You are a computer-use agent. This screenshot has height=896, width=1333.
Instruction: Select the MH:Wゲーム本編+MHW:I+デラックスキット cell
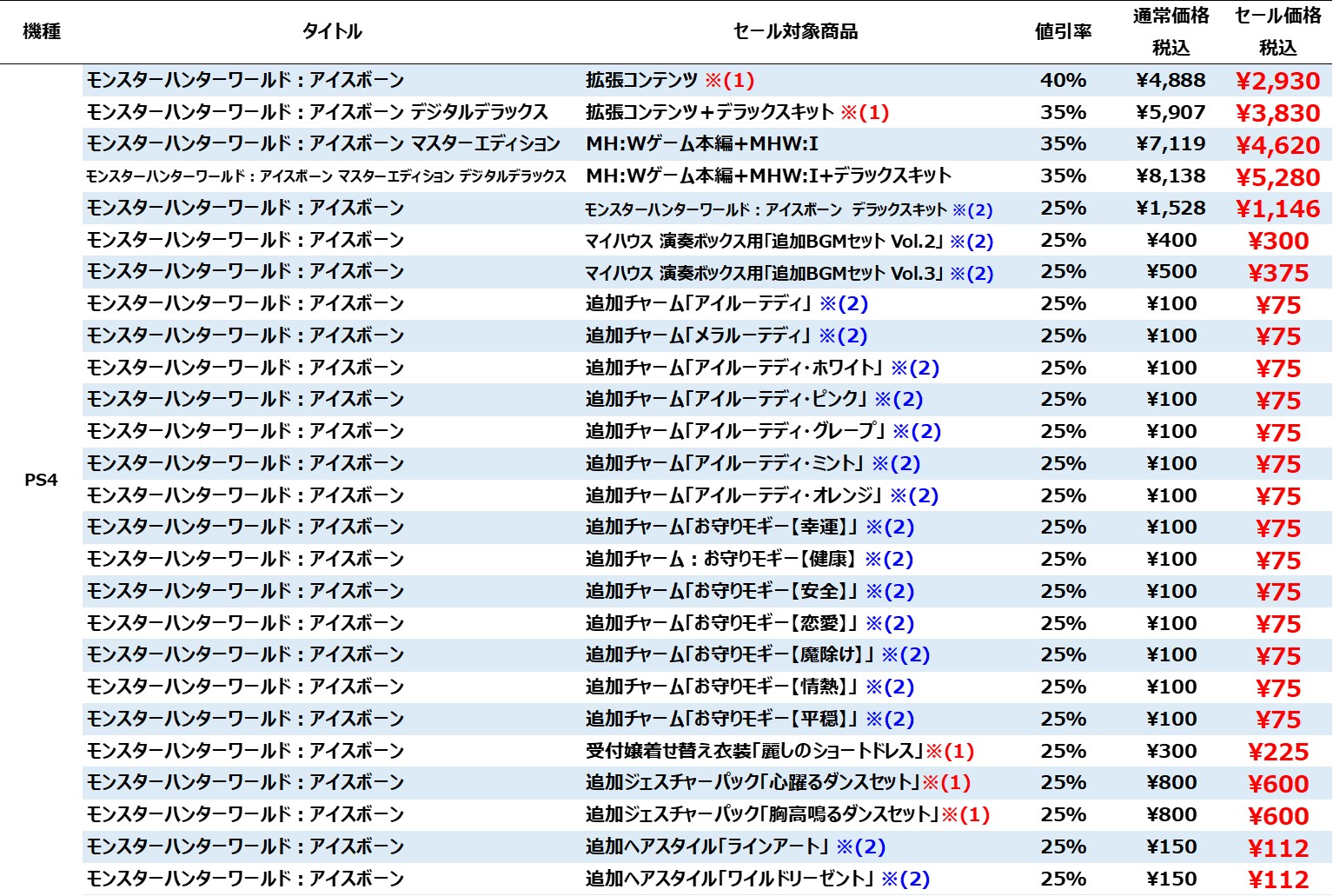768,176
